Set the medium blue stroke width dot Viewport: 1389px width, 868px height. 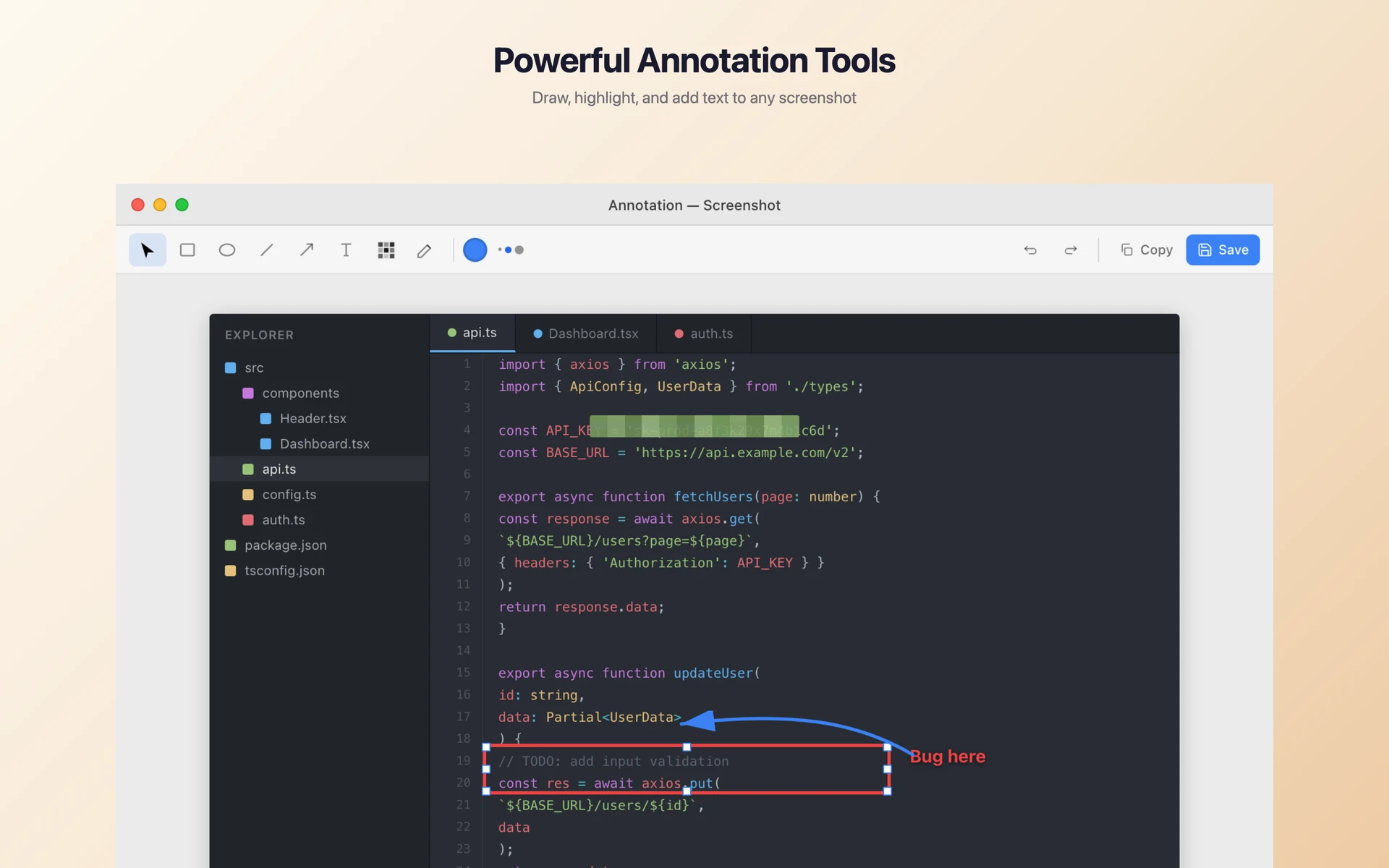(509, 250)
